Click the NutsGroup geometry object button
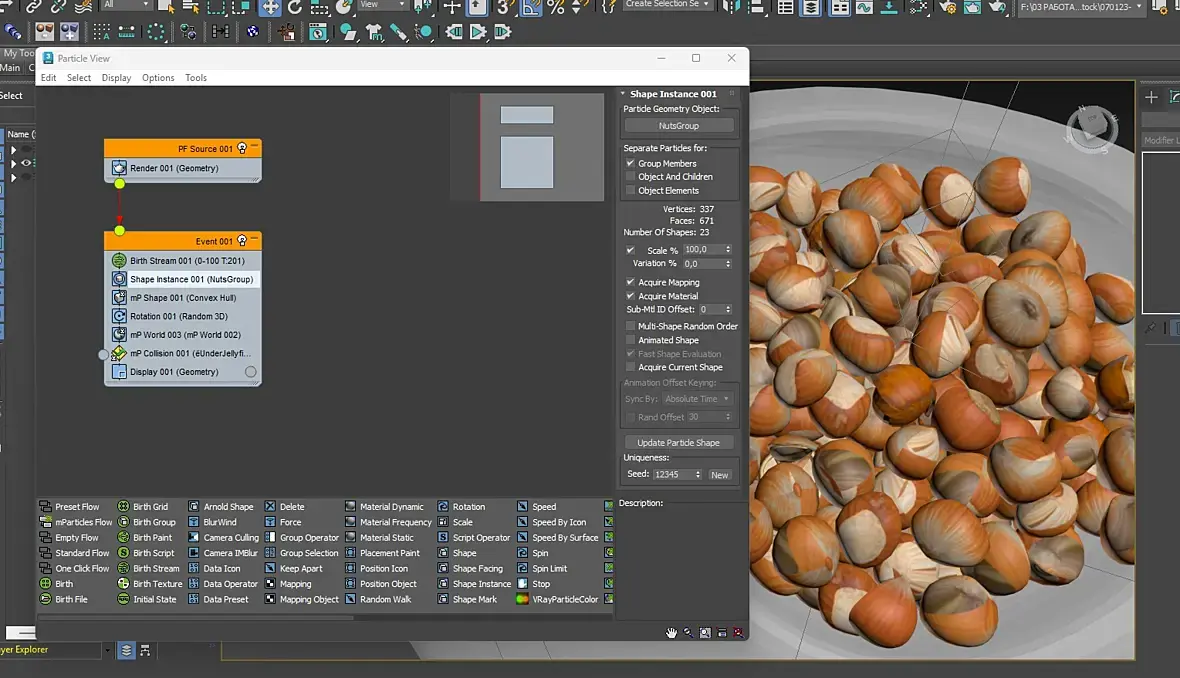The image size is (1180, 678). click(679, 126)
